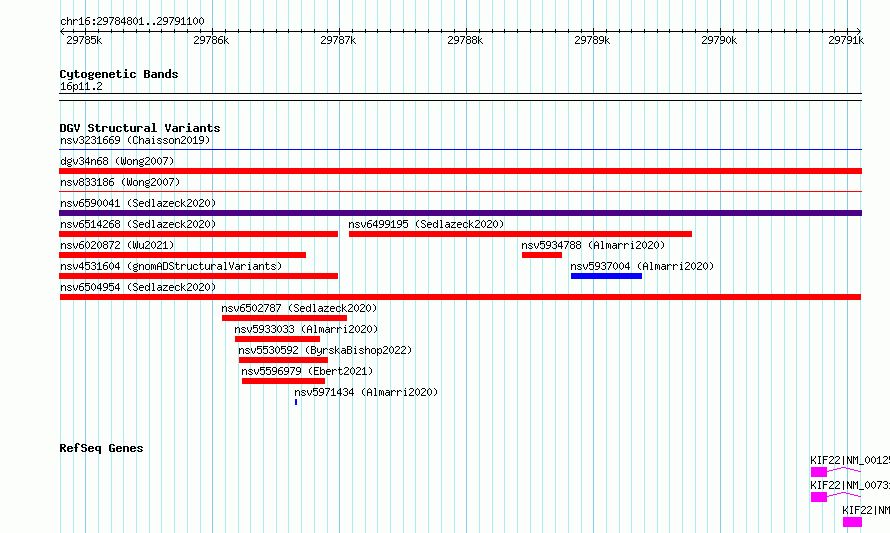Viewport: 890px width, 533px height.
Task: Click the thick red dgv34n68 variant bar
Action: [460, 171]
